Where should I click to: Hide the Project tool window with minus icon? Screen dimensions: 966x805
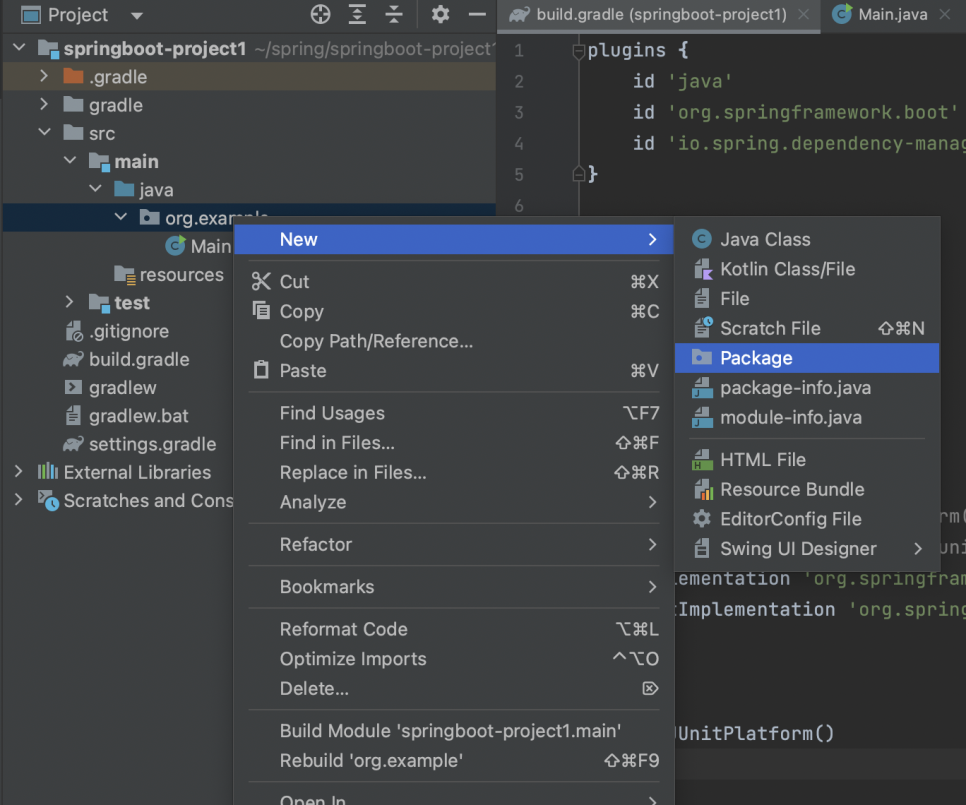point(477,14)
